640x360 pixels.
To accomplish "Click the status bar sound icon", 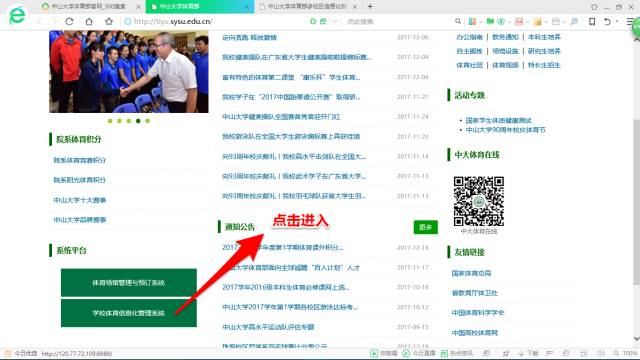I will click(x=601, y=353).
